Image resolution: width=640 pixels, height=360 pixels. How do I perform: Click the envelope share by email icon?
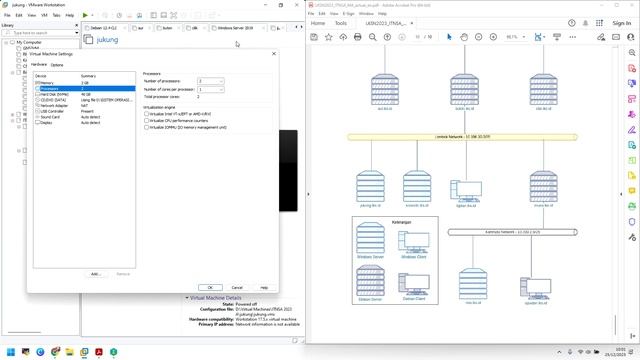616,37
